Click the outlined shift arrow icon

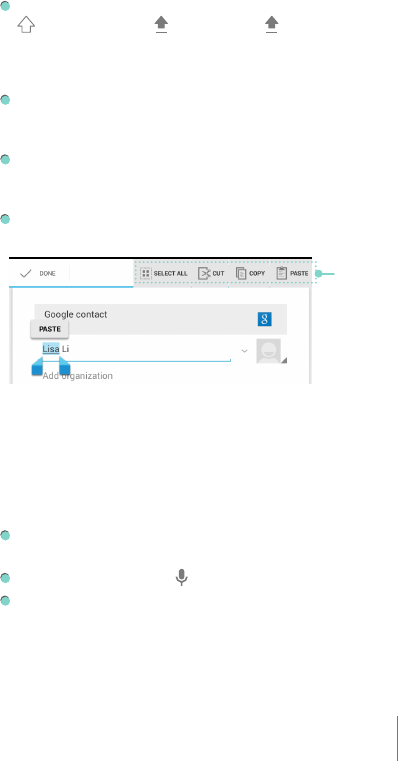click(26, 24)
